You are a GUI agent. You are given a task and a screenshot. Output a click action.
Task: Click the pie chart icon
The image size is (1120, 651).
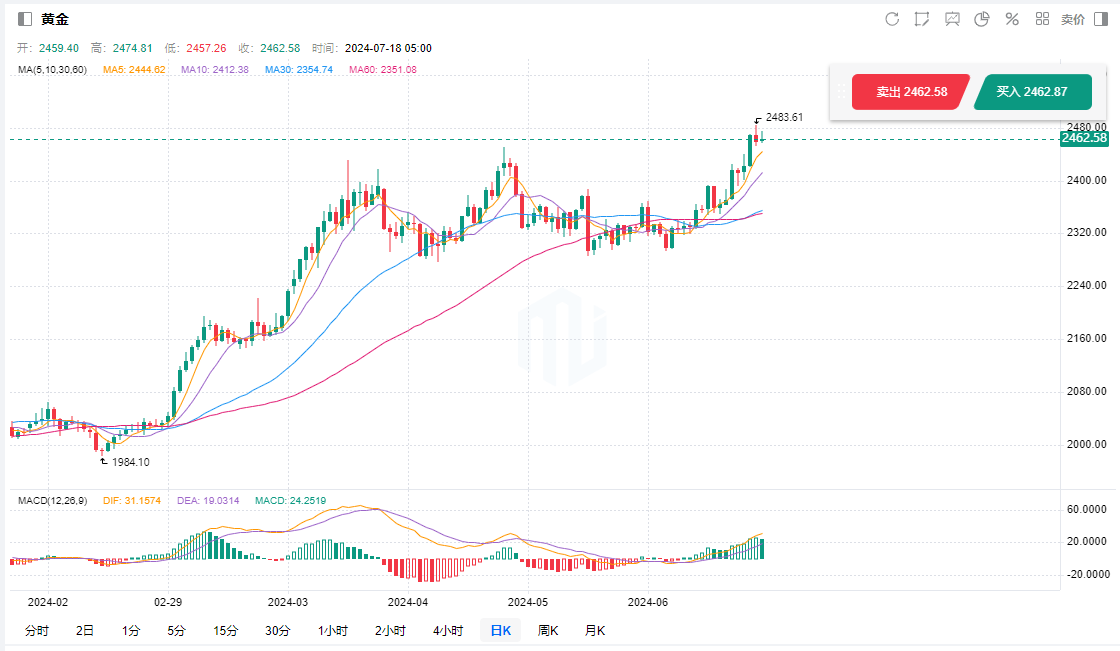tap(982, 19)
